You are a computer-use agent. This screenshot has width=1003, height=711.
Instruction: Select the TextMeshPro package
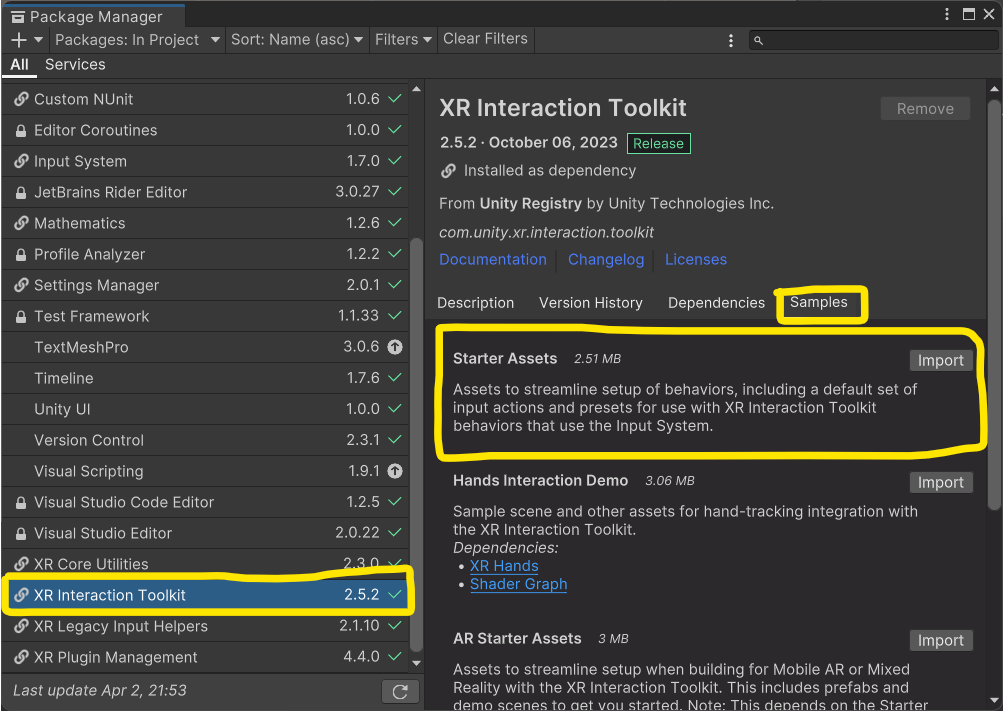pyautogui.click(x=205, y=347)
